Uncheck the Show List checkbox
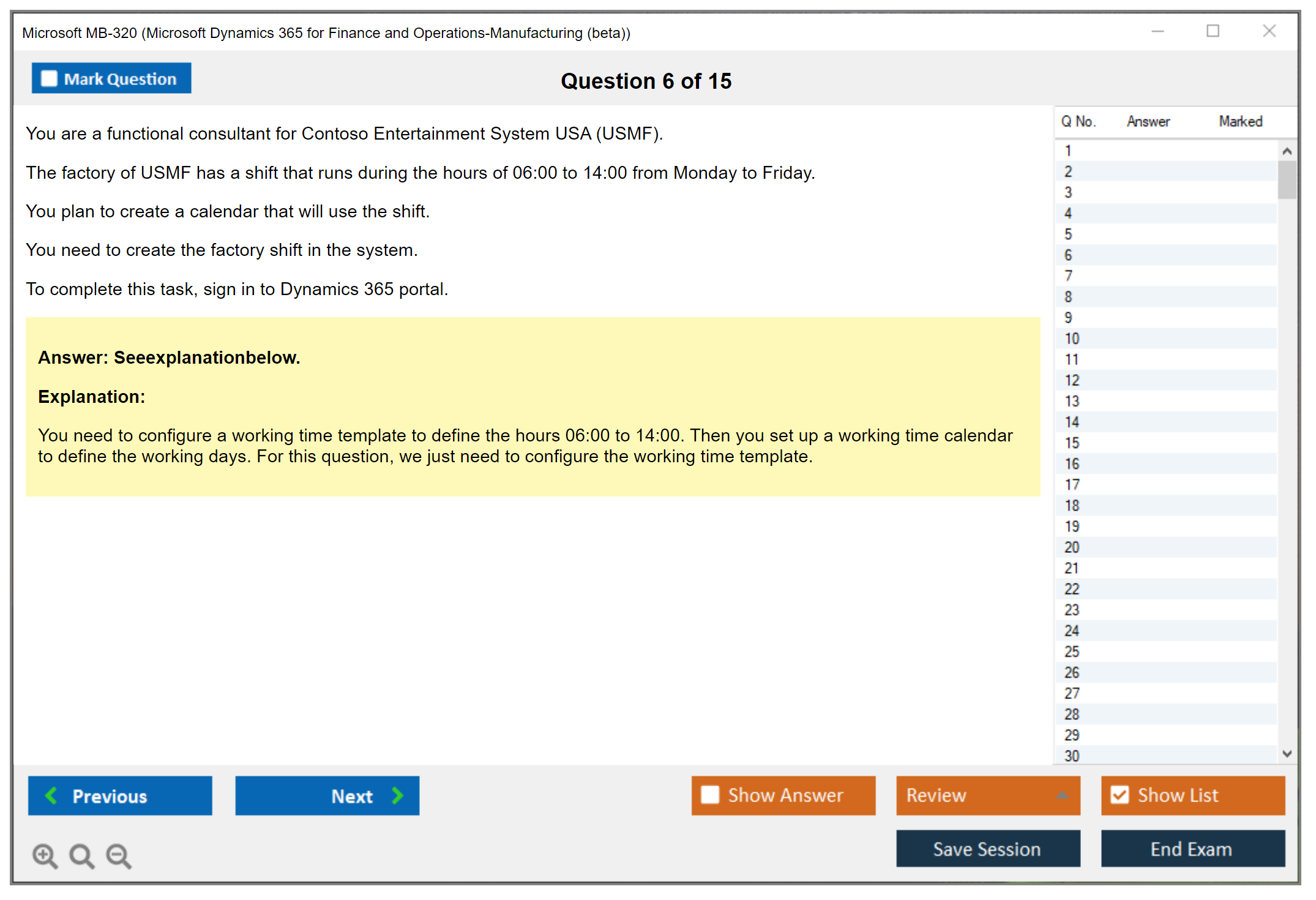 1120,795
